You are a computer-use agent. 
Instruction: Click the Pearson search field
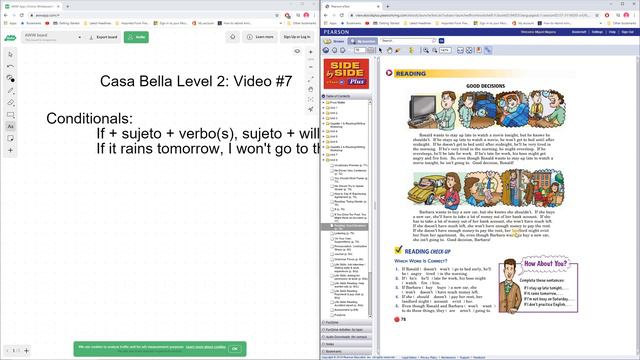pyautogui.click(x=408, y=41)
